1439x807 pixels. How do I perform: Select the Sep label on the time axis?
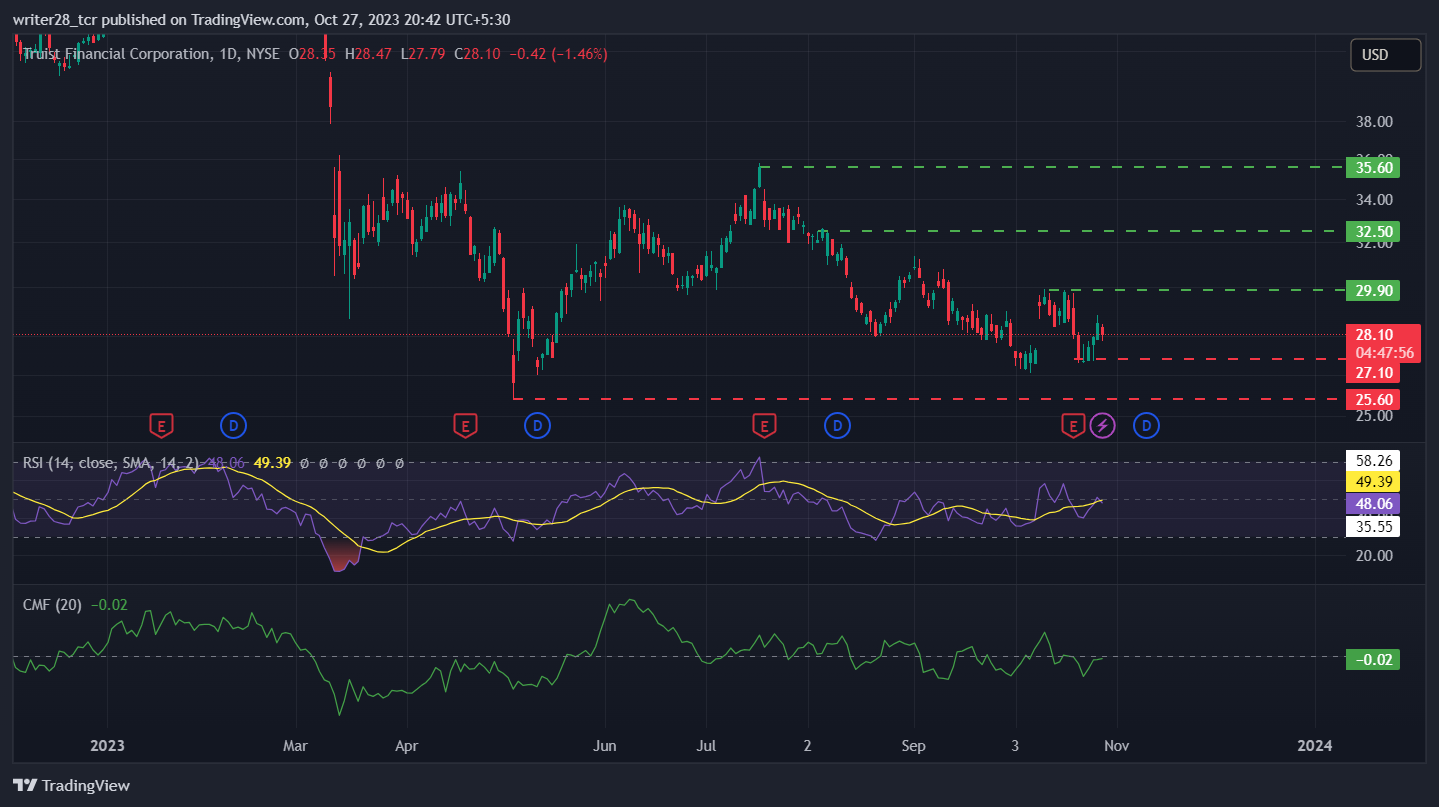(x=913, y=746)
